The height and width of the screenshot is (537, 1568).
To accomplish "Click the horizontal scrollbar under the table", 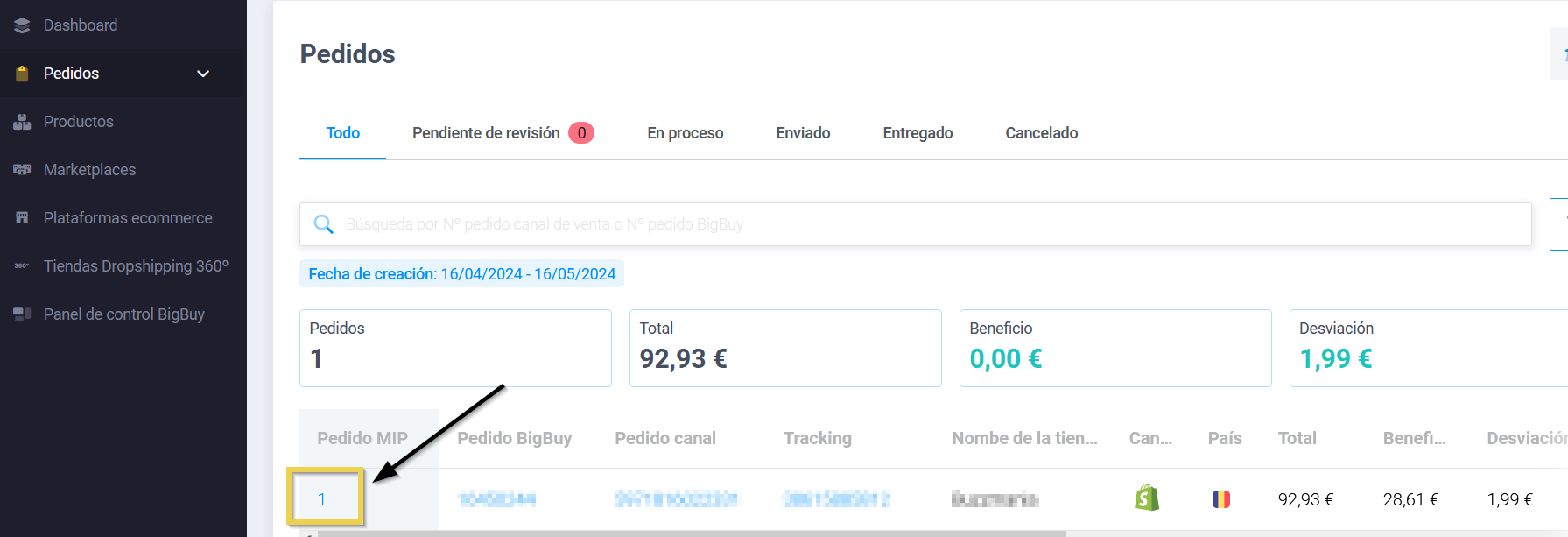I will [683, 533].
